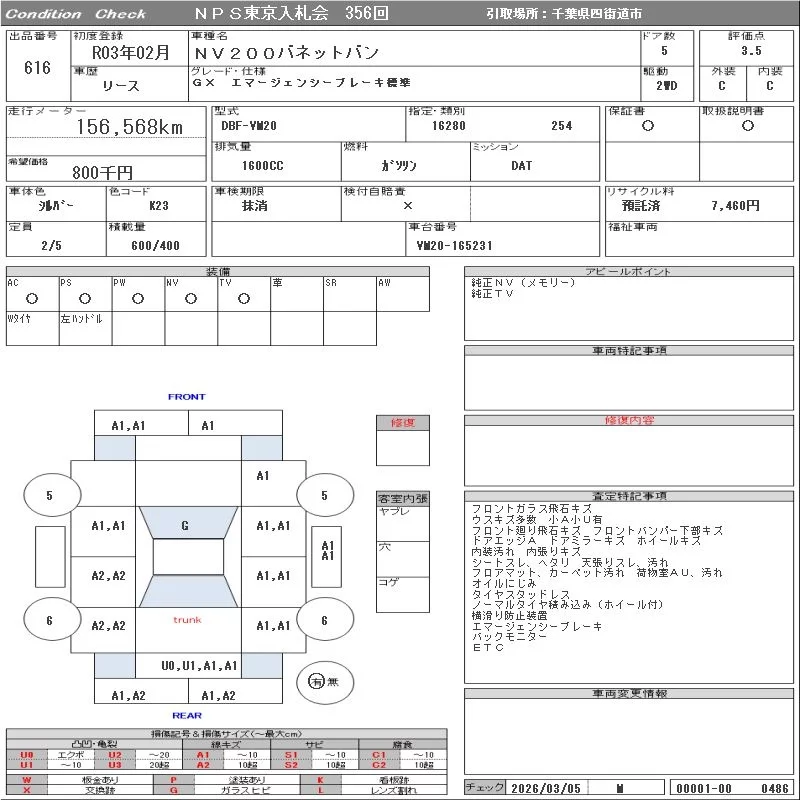800x800 pixels.
Task: Click the vehicle history value リース
Action: 121,86
